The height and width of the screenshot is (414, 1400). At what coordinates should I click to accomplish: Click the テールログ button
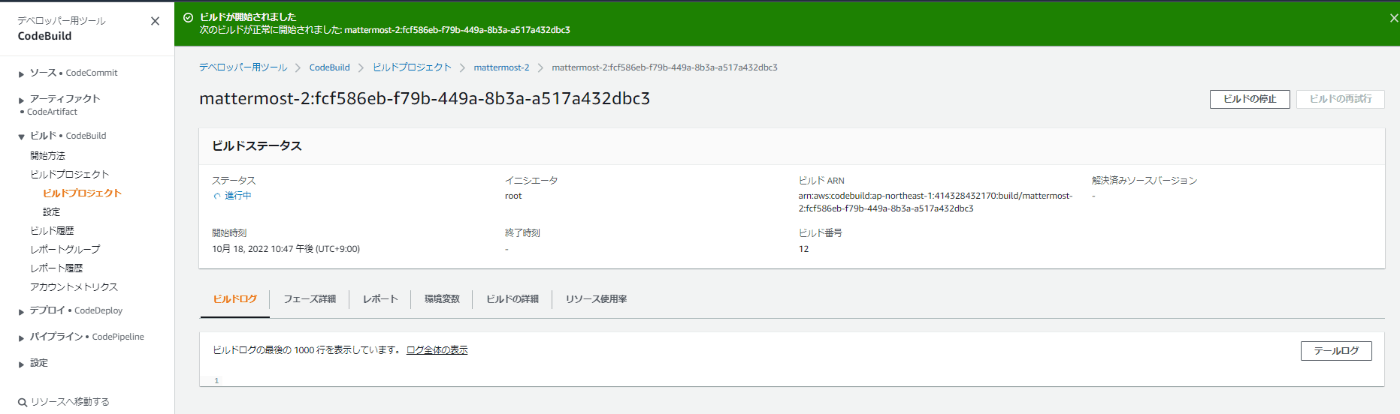(x=1336, y=351)
